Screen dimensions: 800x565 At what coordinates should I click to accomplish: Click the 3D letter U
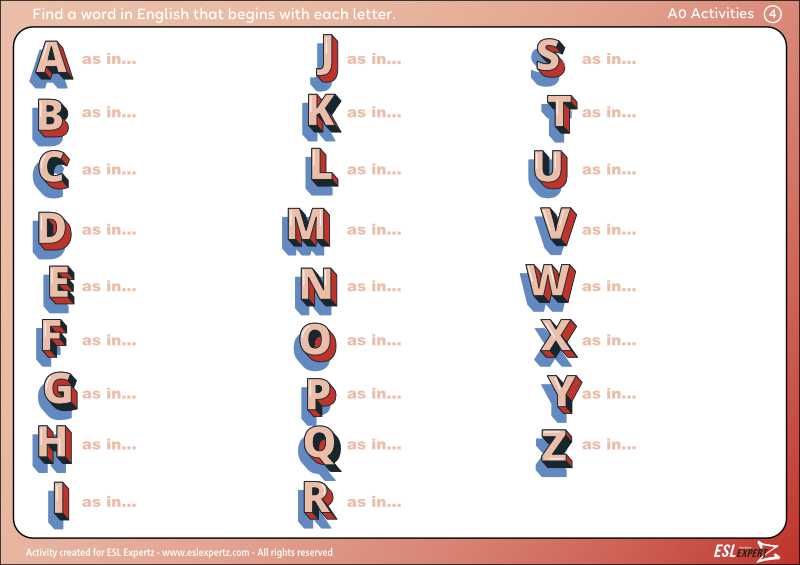click(547, 173)
